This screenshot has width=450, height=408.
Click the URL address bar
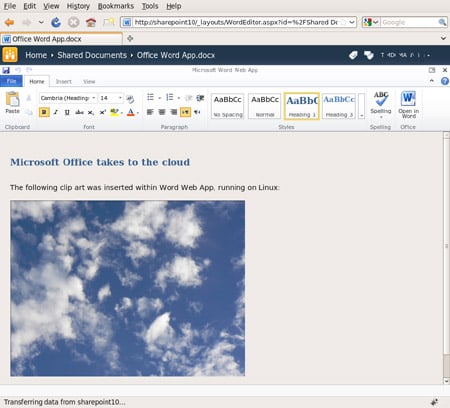(238, 22)
